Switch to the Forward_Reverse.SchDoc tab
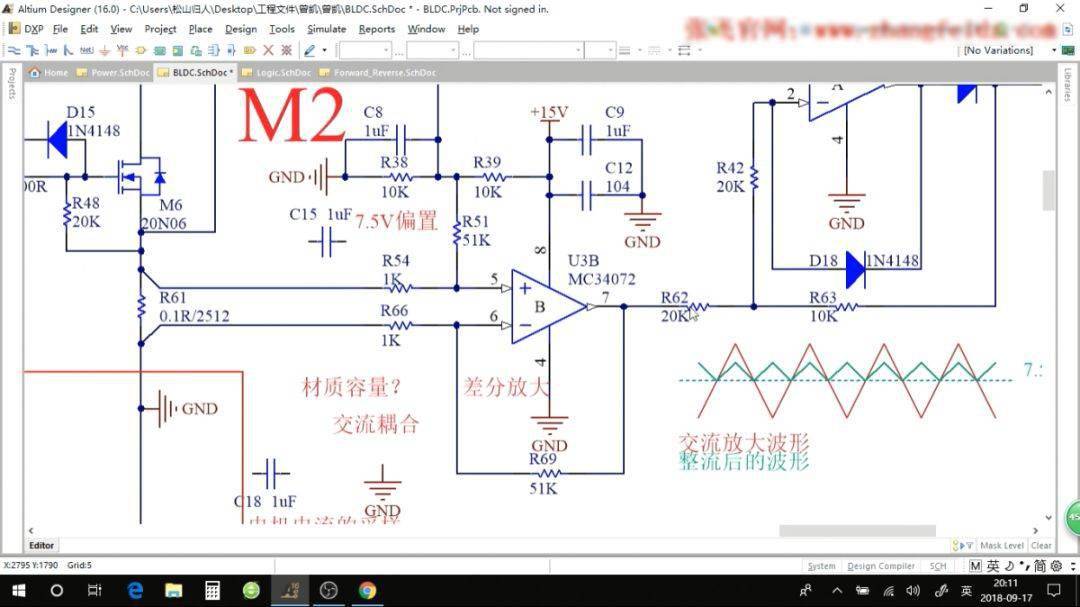 384,72
